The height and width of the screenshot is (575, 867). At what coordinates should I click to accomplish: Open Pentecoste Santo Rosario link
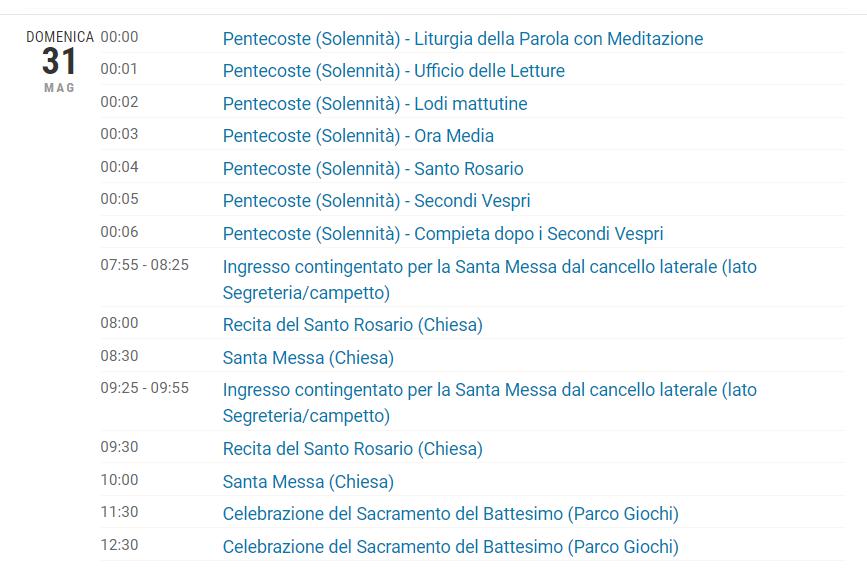pyautogui.click(x=373, y=169)
